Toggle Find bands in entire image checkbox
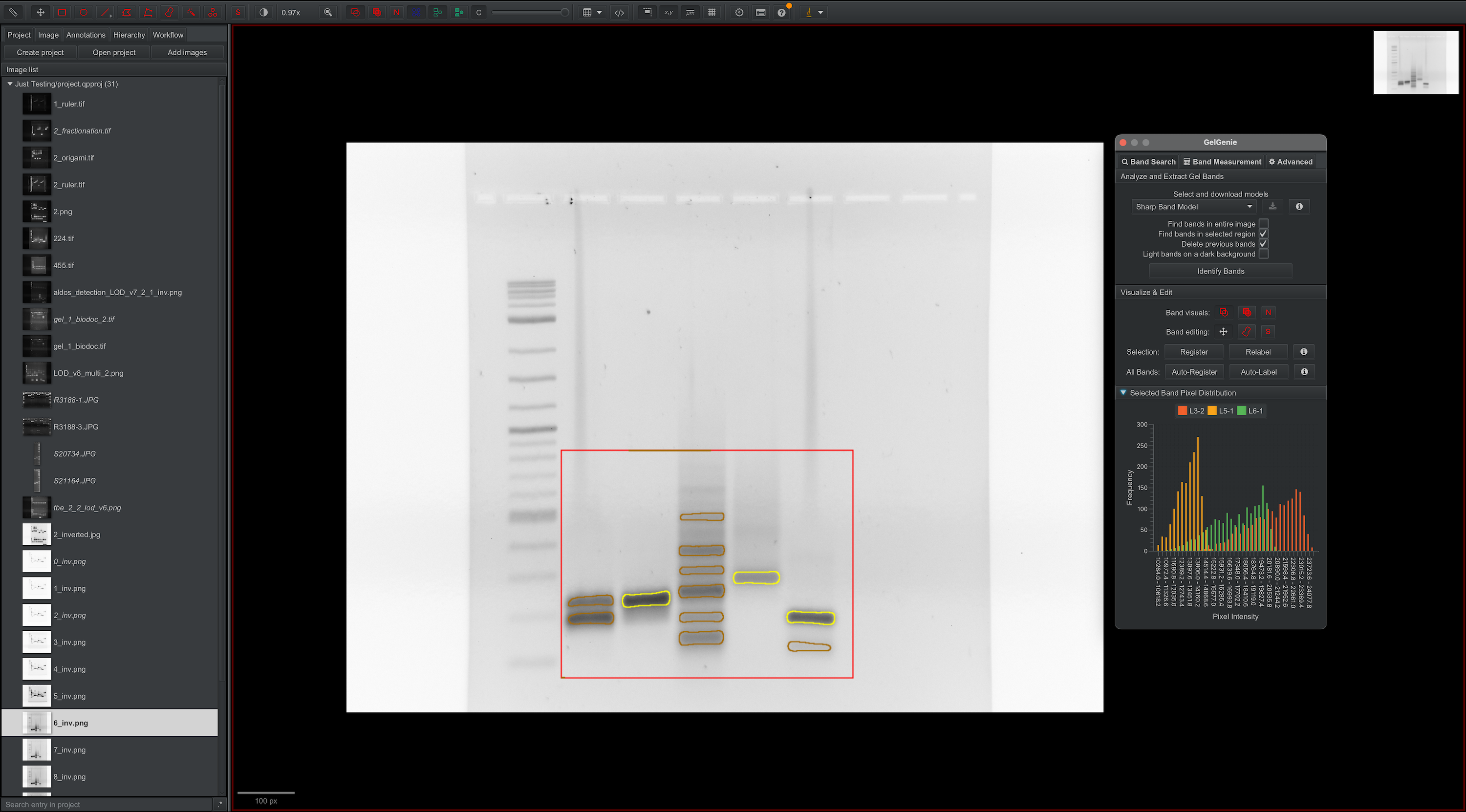Screen dimensions: 1466x812 tap(1263, 223)
